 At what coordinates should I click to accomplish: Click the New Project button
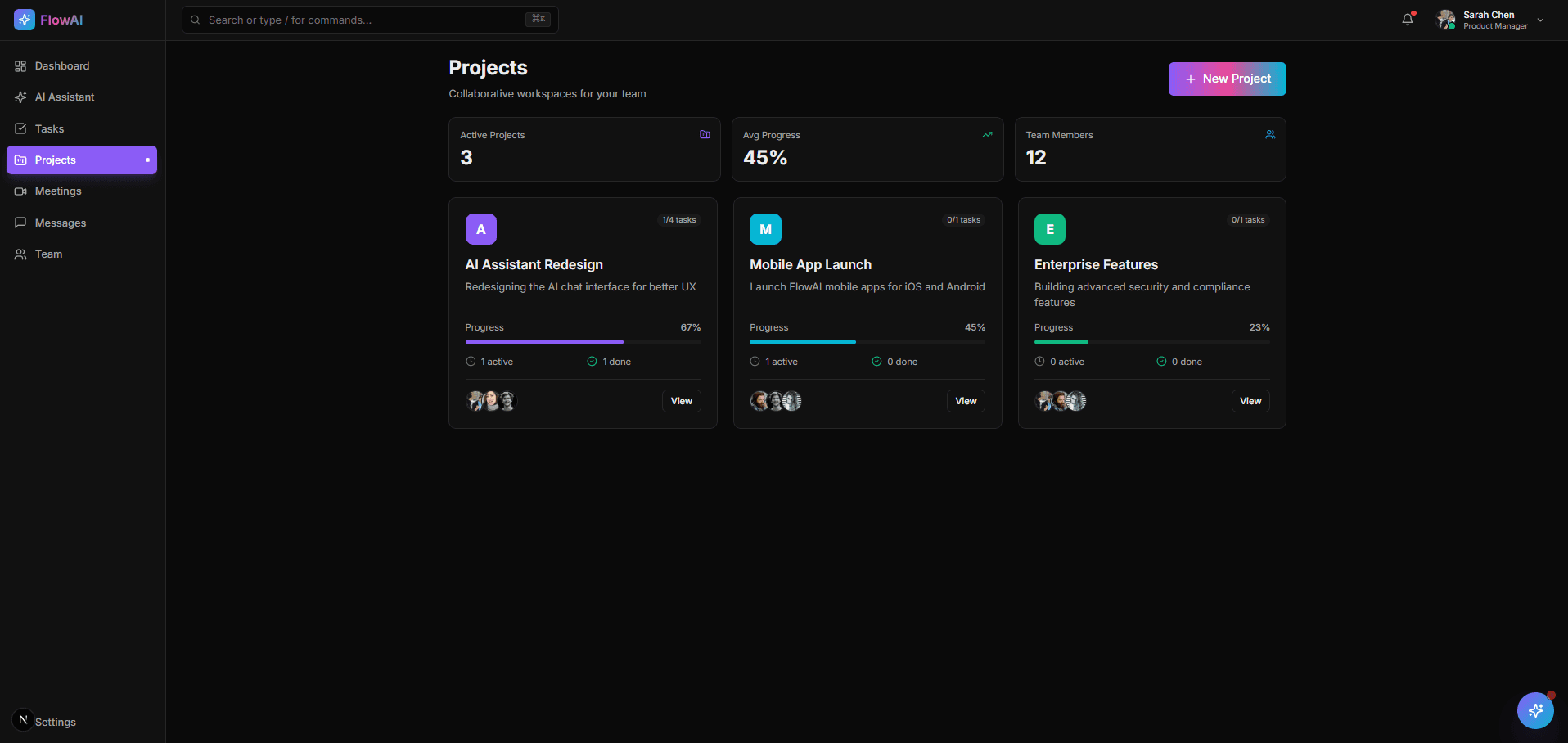click(1227, 79)
